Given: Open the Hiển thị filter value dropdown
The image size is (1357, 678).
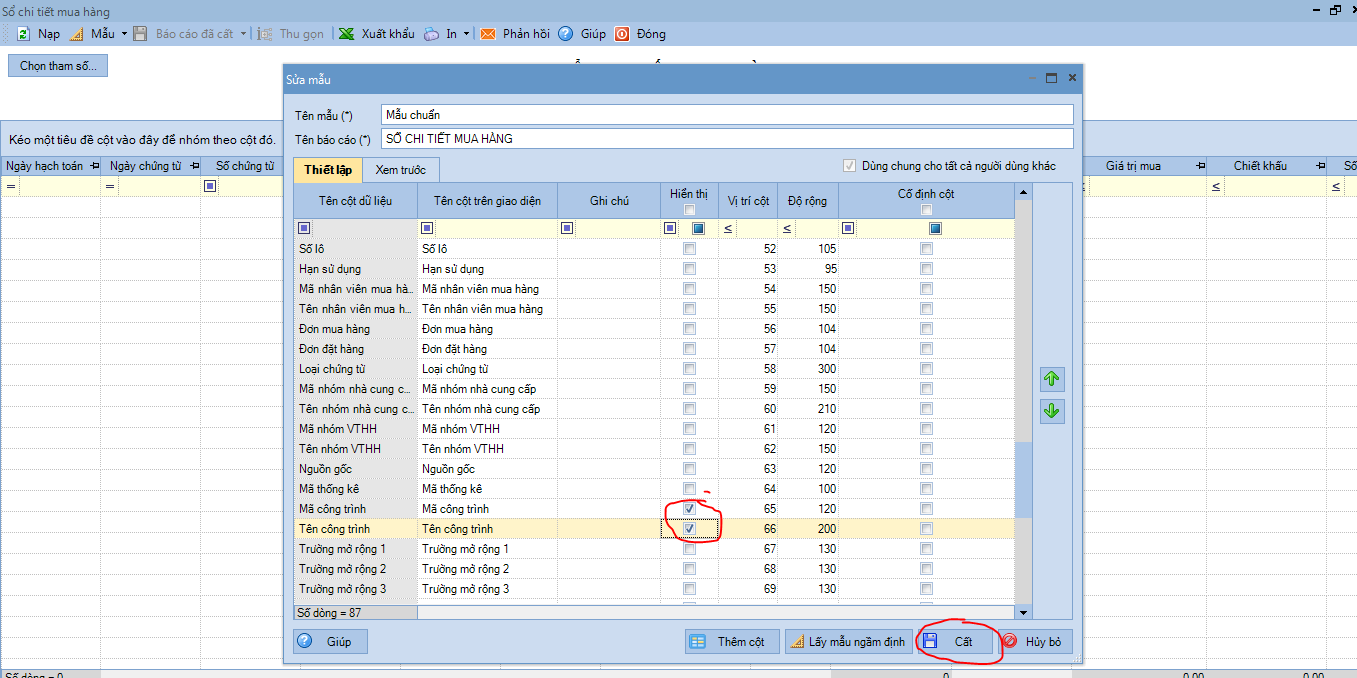Looking at the screenshot, I should (698, 229).
